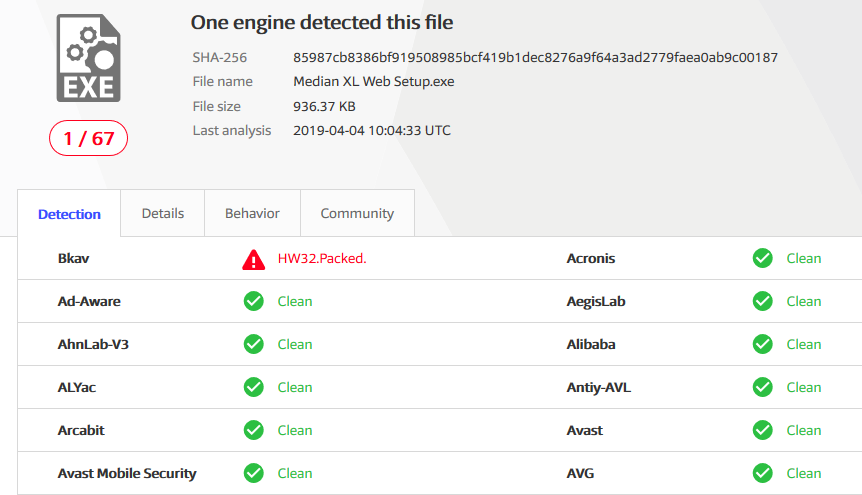Click the Ad-Aware engine name
Viewport: 862px width, 495px height.
[x=89, y=301]
